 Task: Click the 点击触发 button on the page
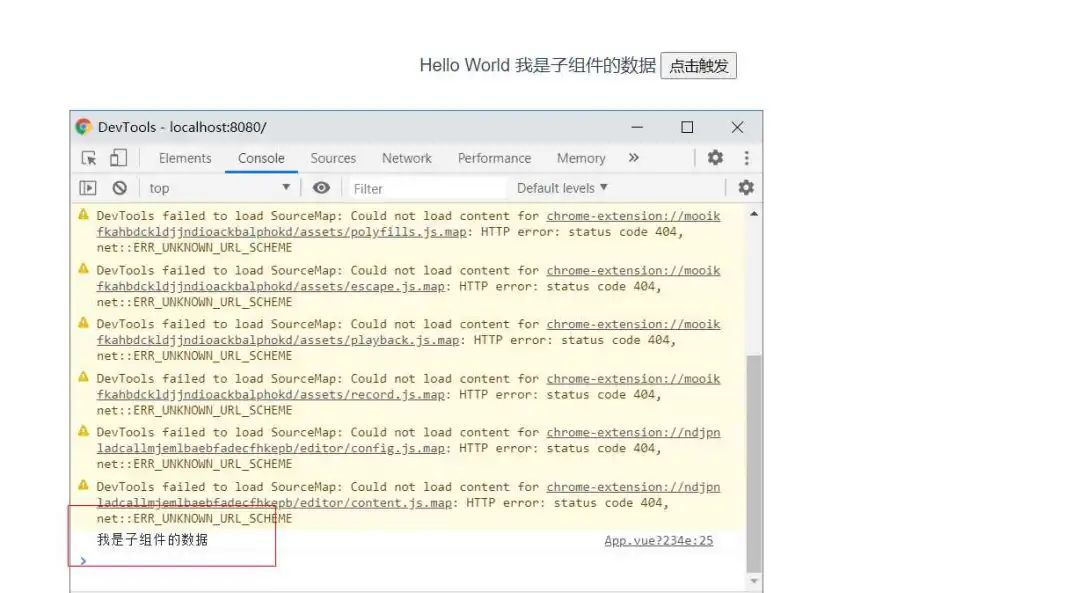tap(698, 65)
